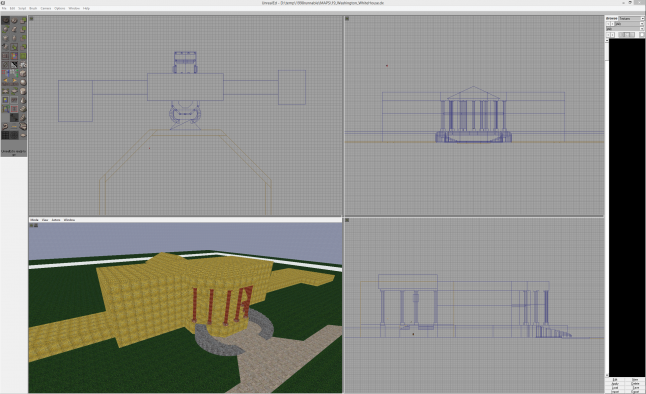Toggle the front-view viewport corner menu button

pyautogui.click(x=347, y=19)
